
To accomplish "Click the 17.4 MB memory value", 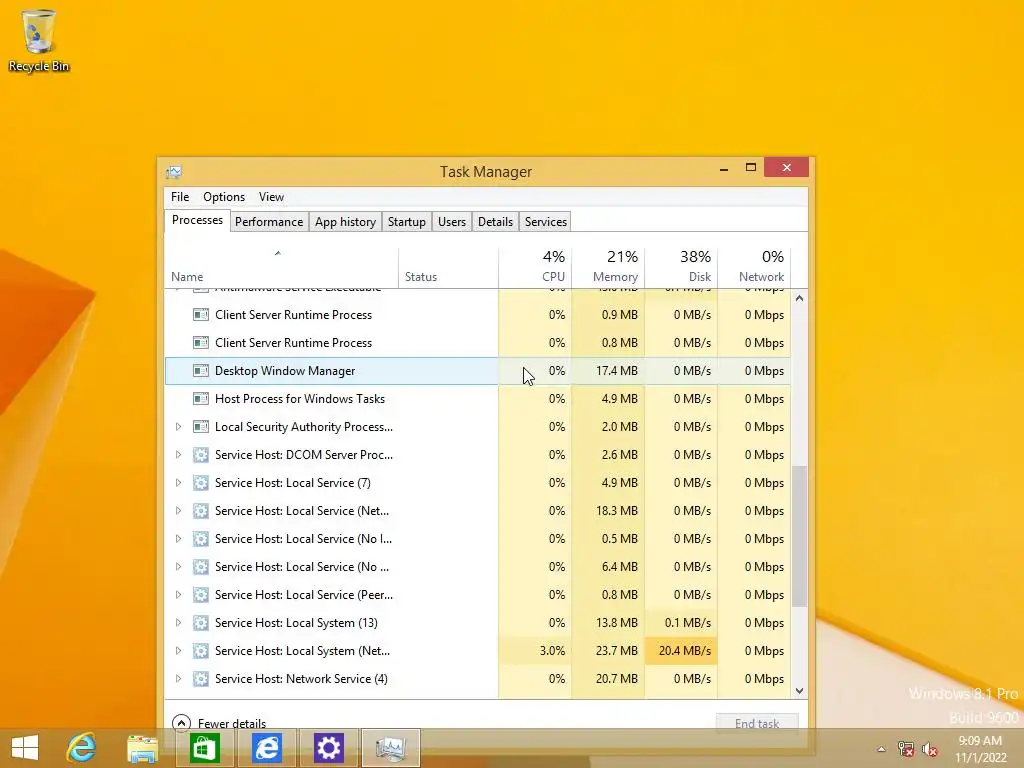I will coord(616,371).
